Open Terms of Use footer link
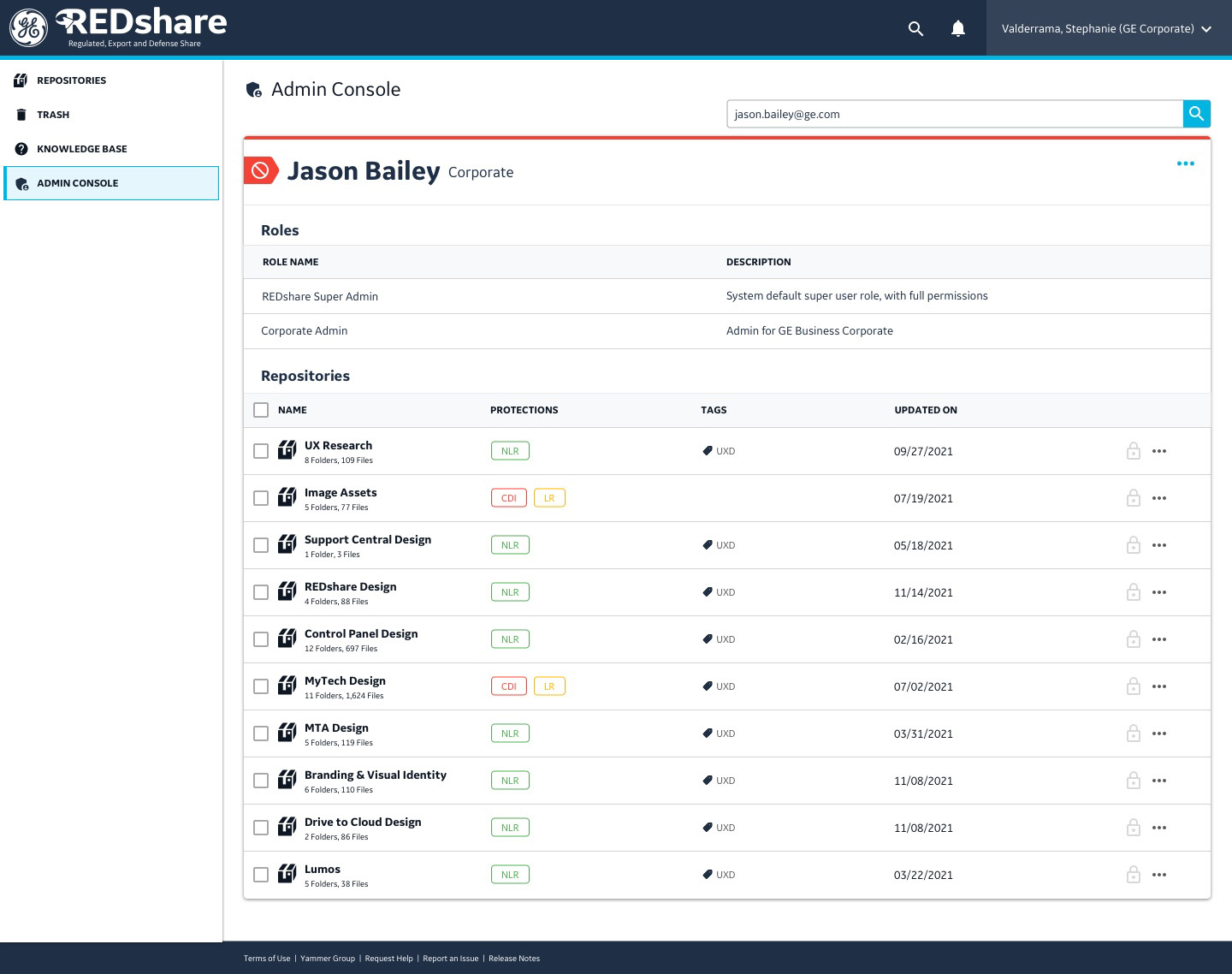 click(267, 959)
